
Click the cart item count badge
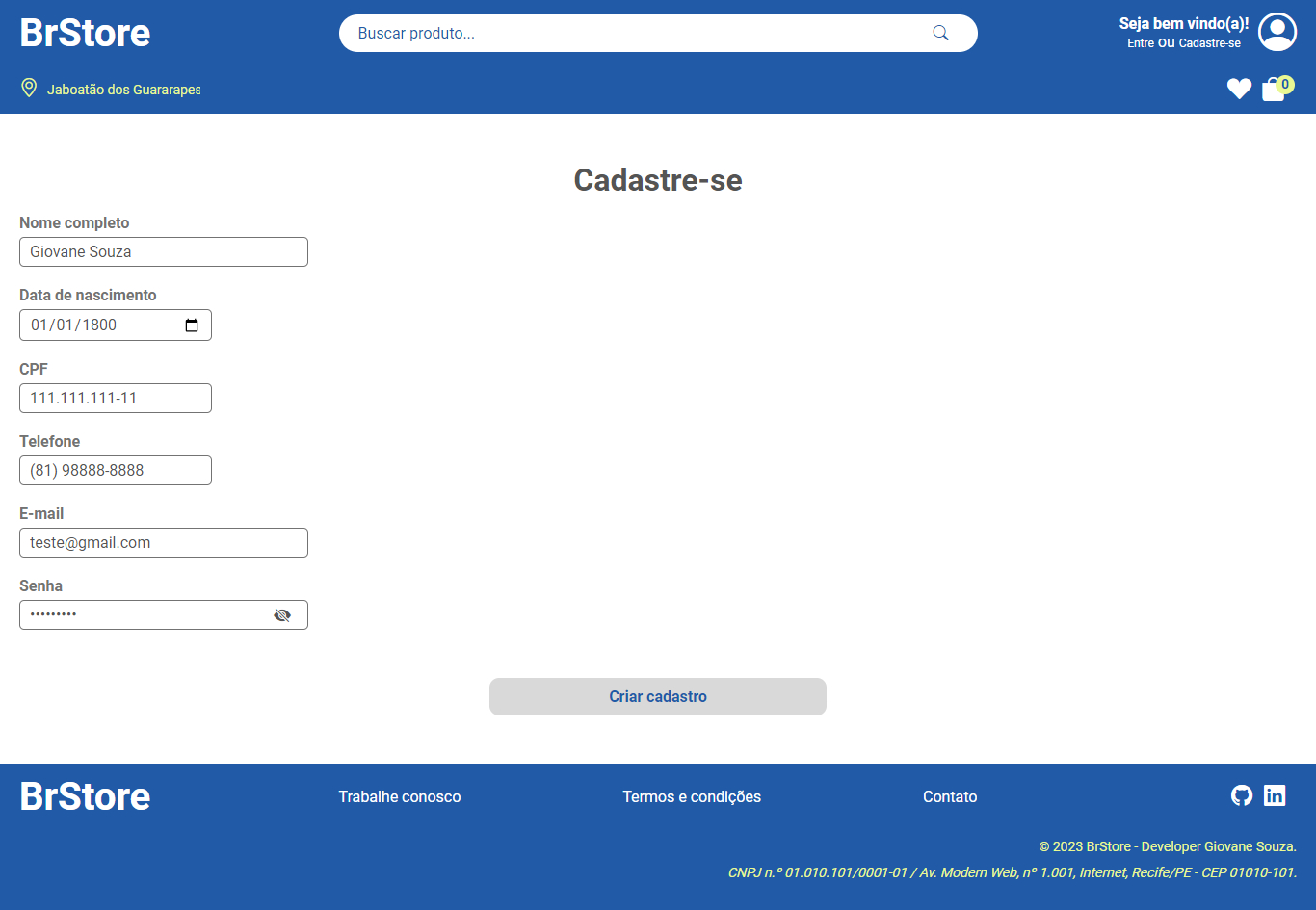[1285, 84]
